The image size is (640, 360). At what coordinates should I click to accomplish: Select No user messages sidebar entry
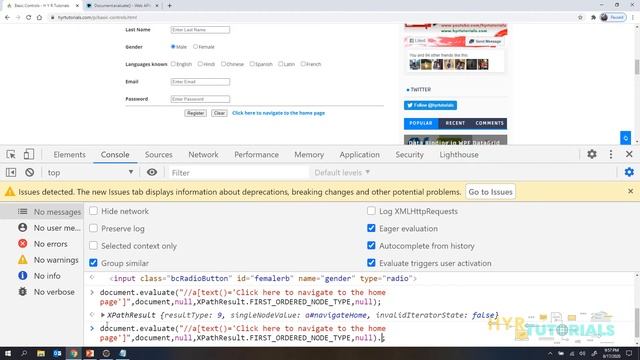[x=42, y=228]
